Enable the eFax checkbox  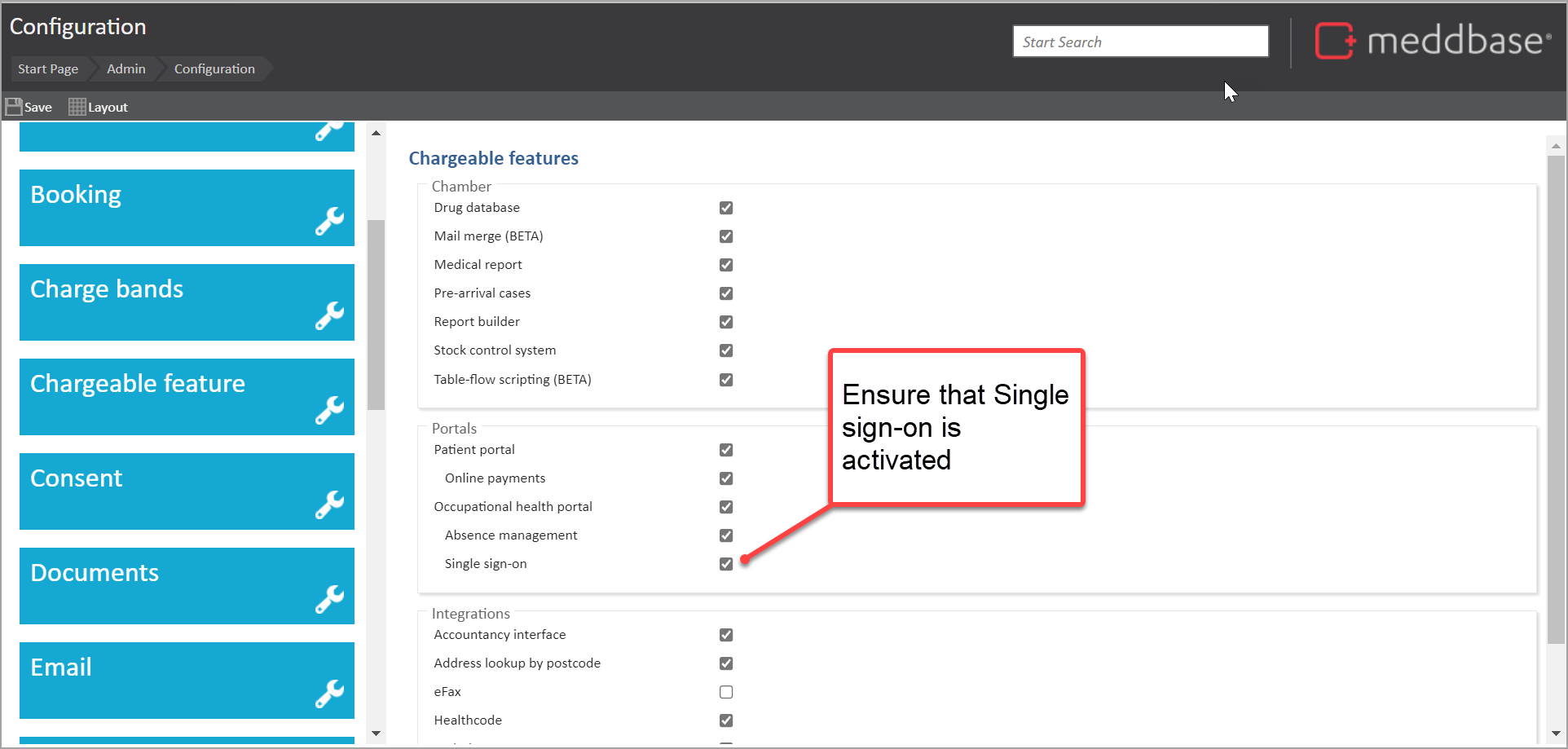(726, 692)
